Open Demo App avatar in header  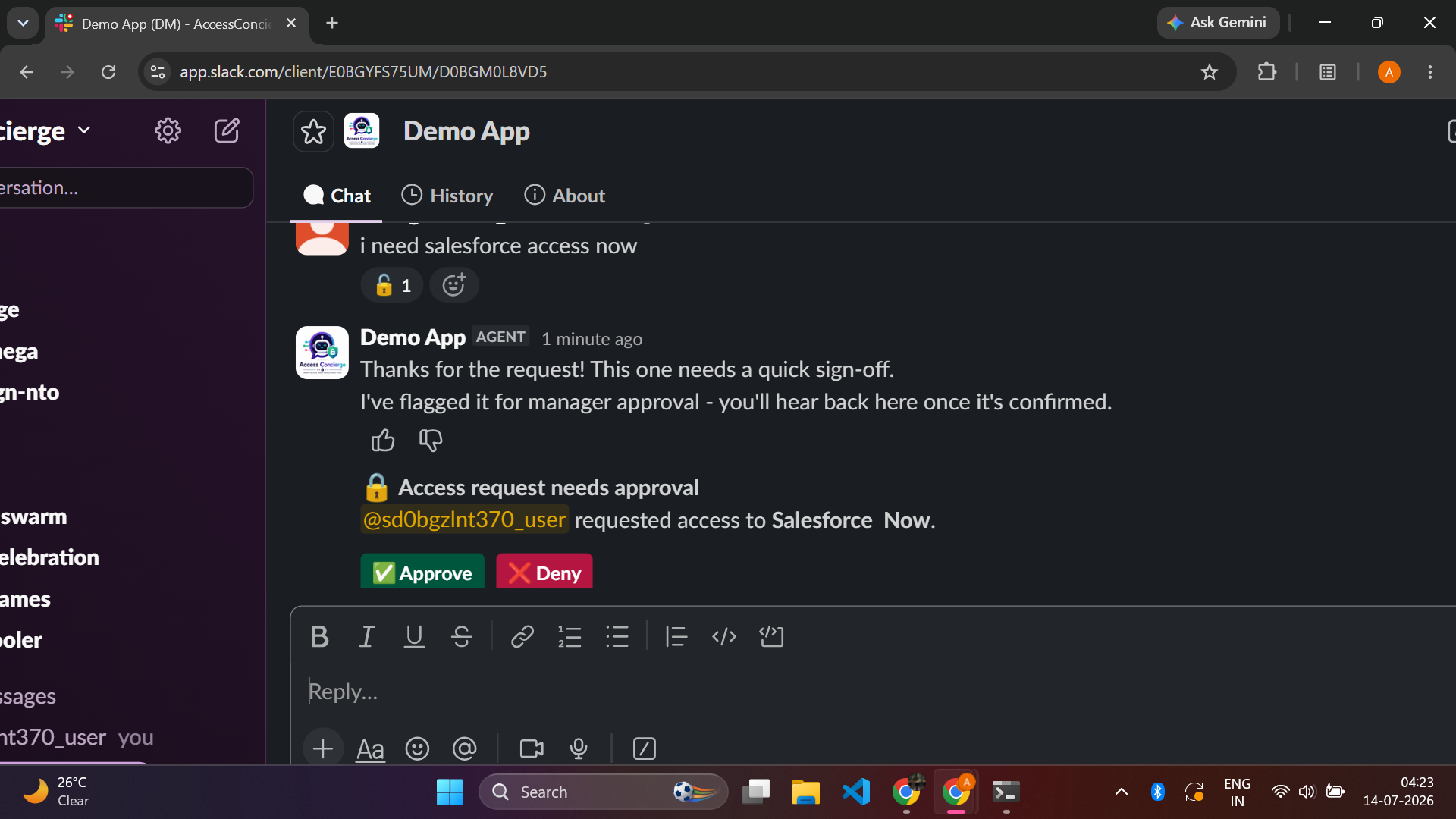pos(362,131)
